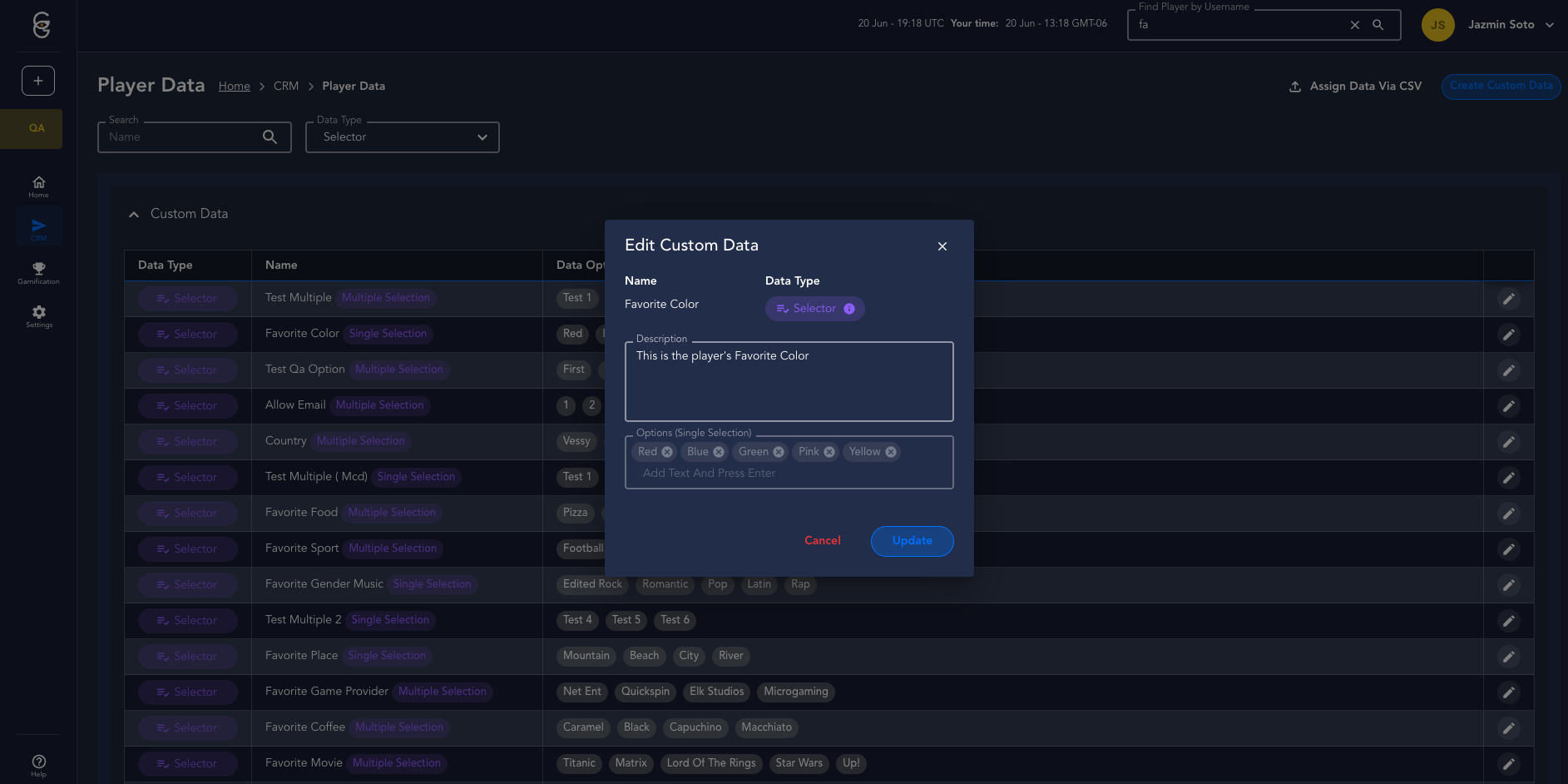
Task: Edit the Favorite Movie row
Action: 1508,764
